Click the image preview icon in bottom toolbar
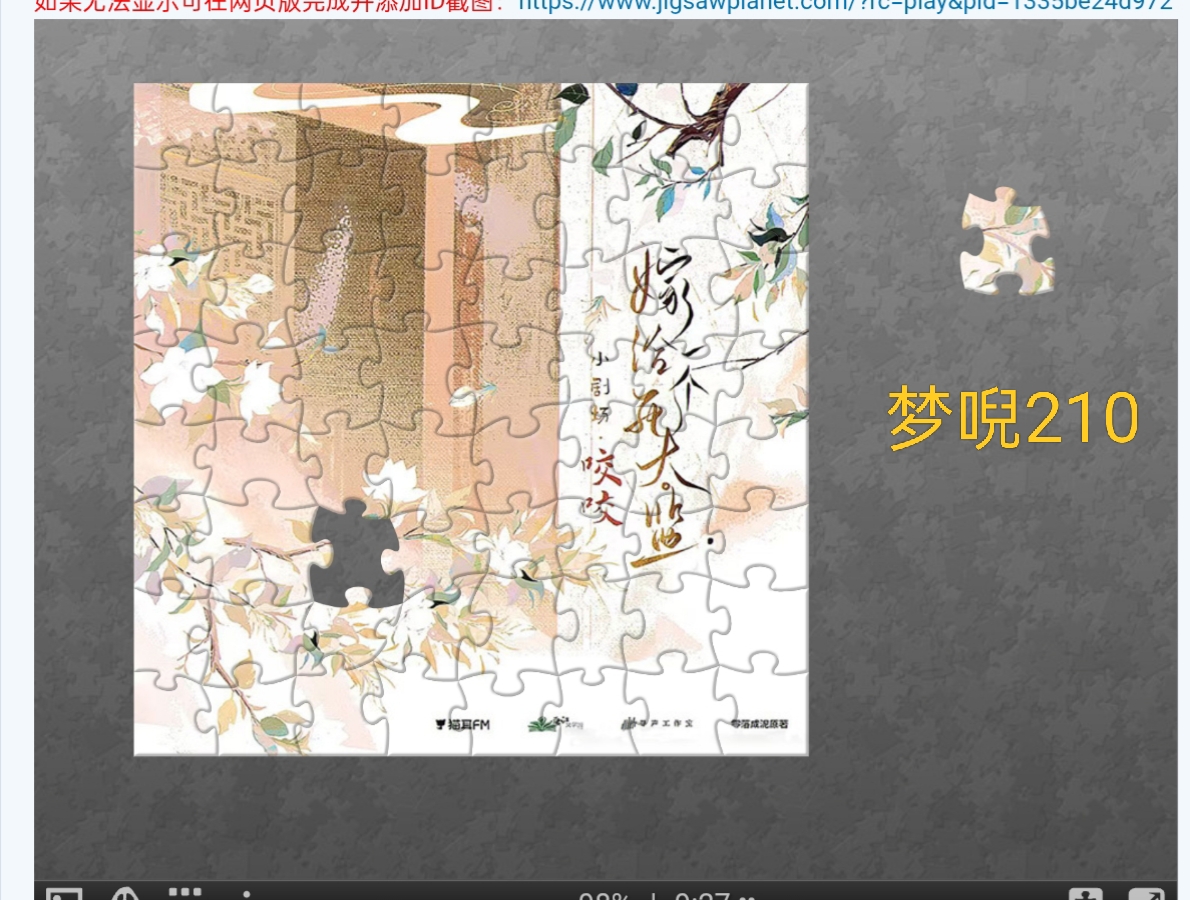 (64, 894)
